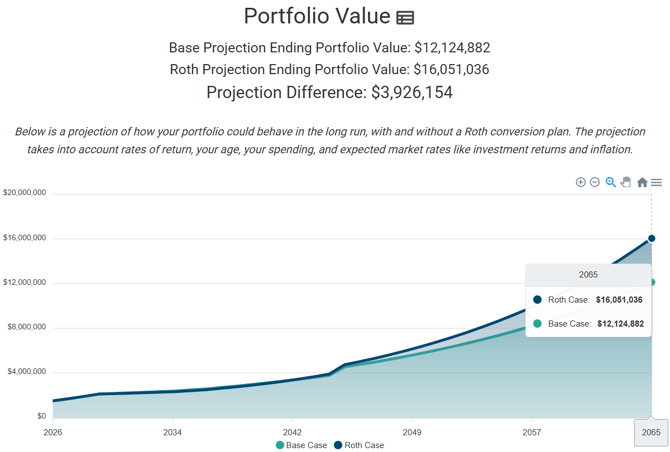Click the 2026 x-axis label
This screenshot has height=452, width=670.
[x=53, y=432]
